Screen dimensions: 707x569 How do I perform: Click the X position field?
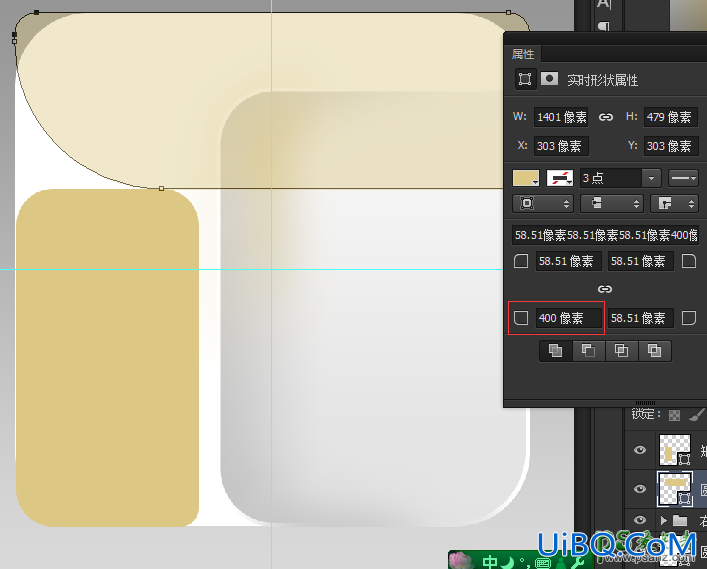[561, 146]
